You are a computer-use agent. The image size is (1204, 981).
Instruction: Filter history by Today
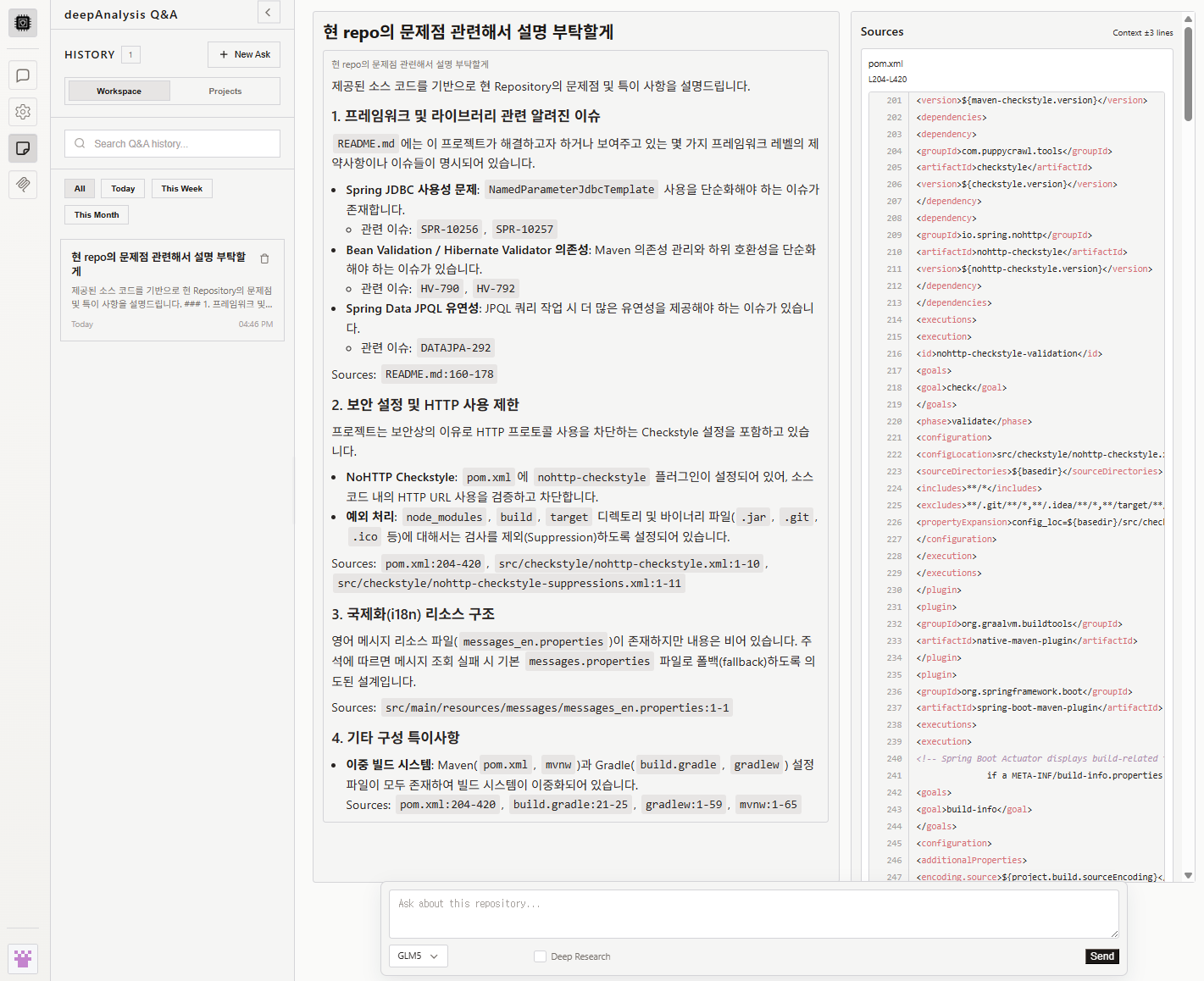coord(123,188)
